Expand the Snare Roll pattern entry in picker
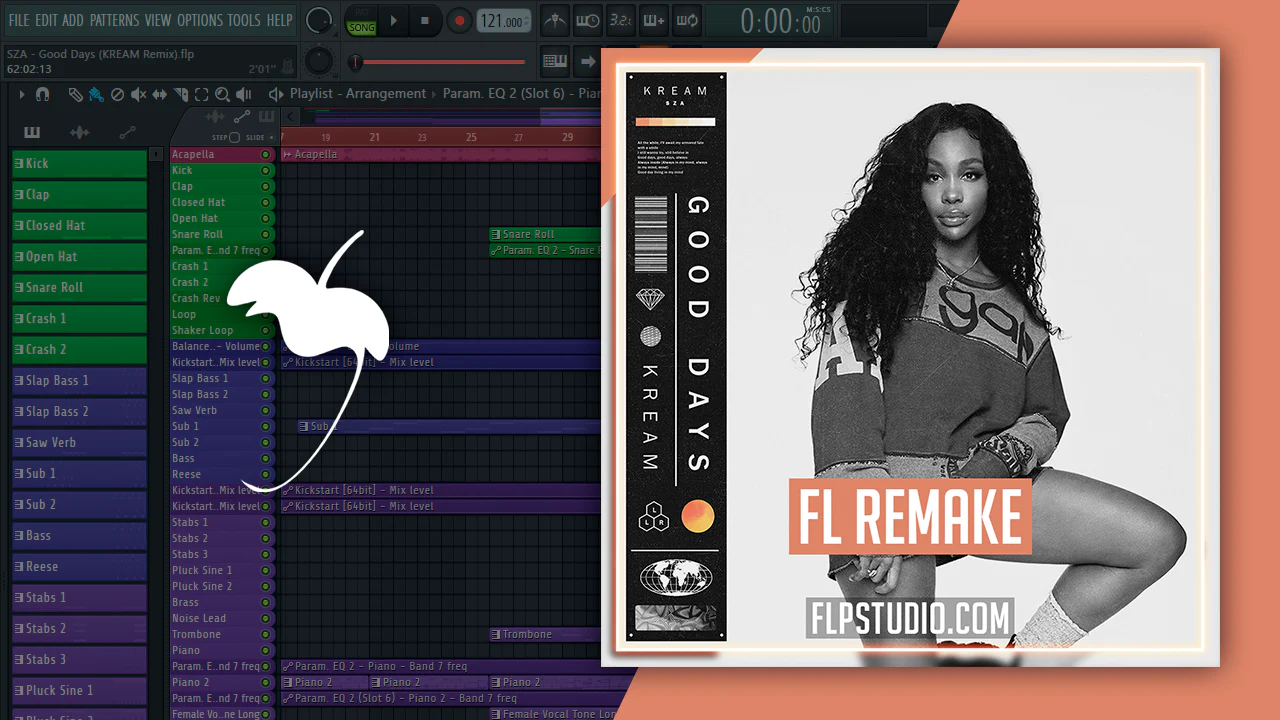This screenshot has width=1280, height=720. click(19, 288)
